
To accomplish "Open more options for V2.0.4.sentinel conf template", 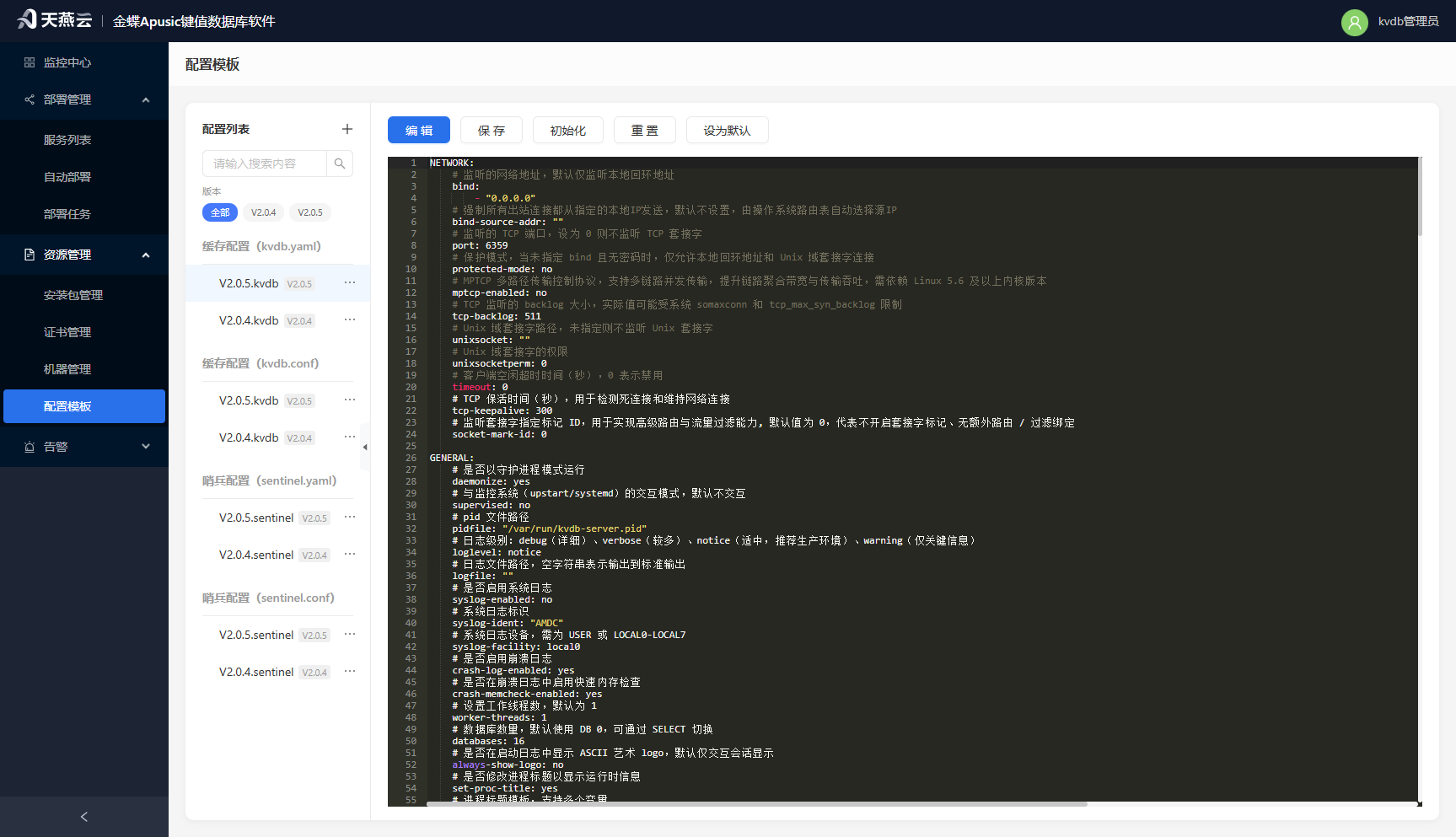I will pyautogui.click(x=350, y=672).
